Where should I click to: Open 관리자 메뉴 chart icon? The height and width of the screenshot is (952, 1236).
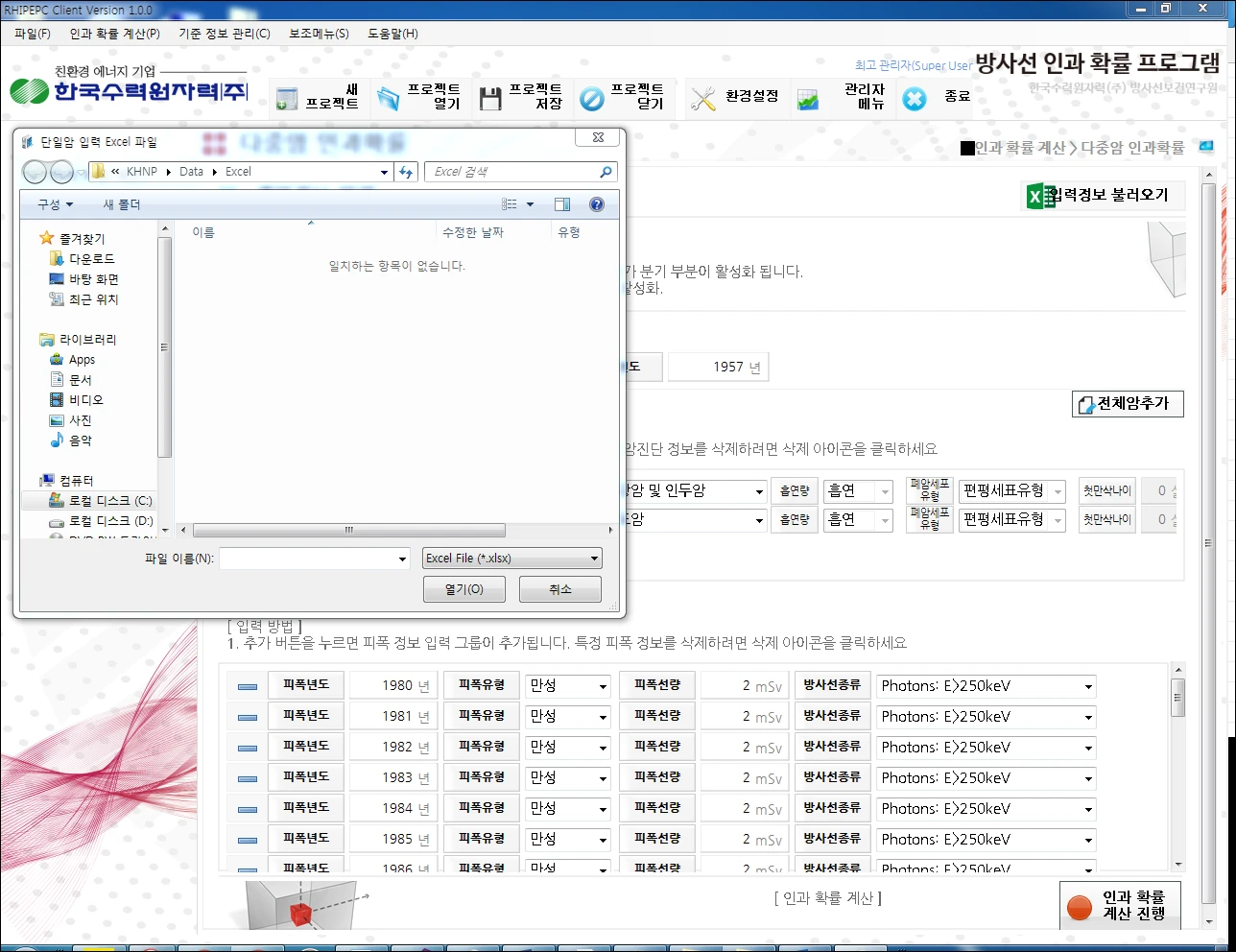coord(809,99)
